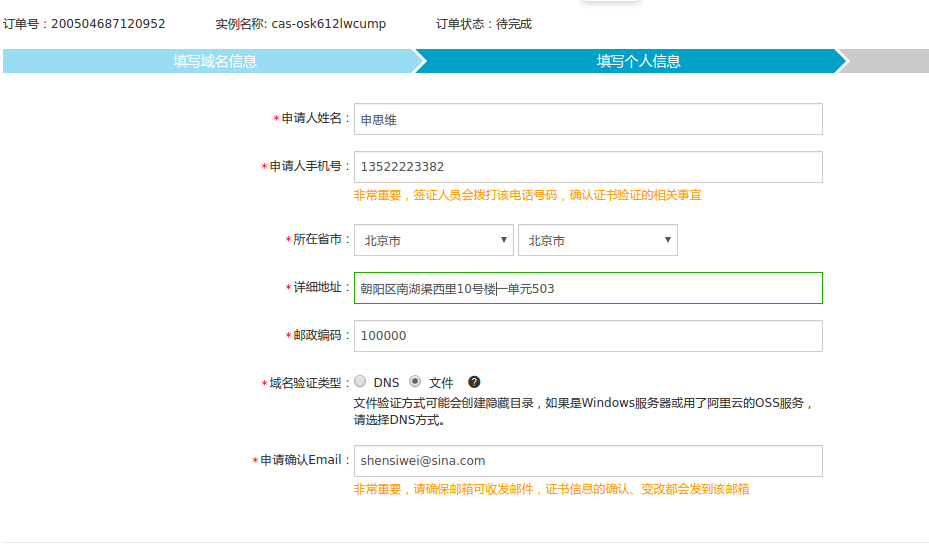Viewport: 929px width, 544px height.
Task: Select the 文件 verification radio button
Action: (x=415, y=381)
